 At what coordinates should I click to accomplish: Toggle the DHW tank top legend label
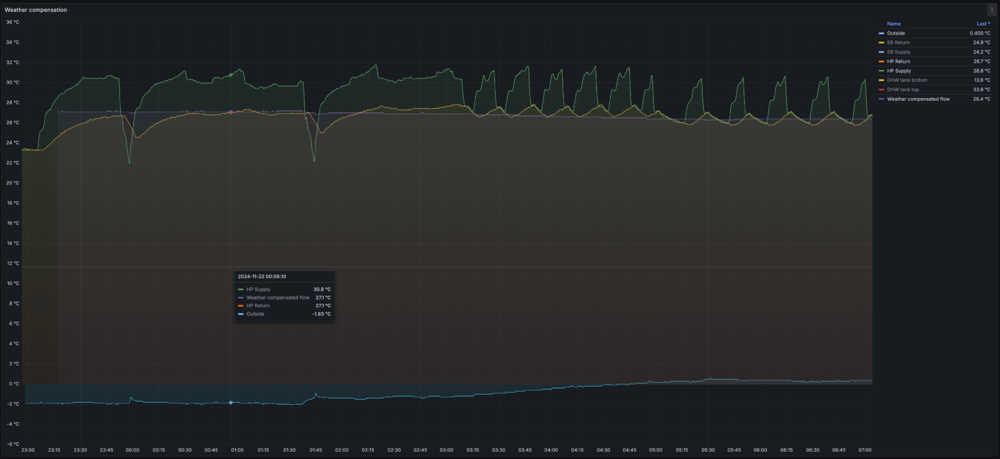pos(901,90)
